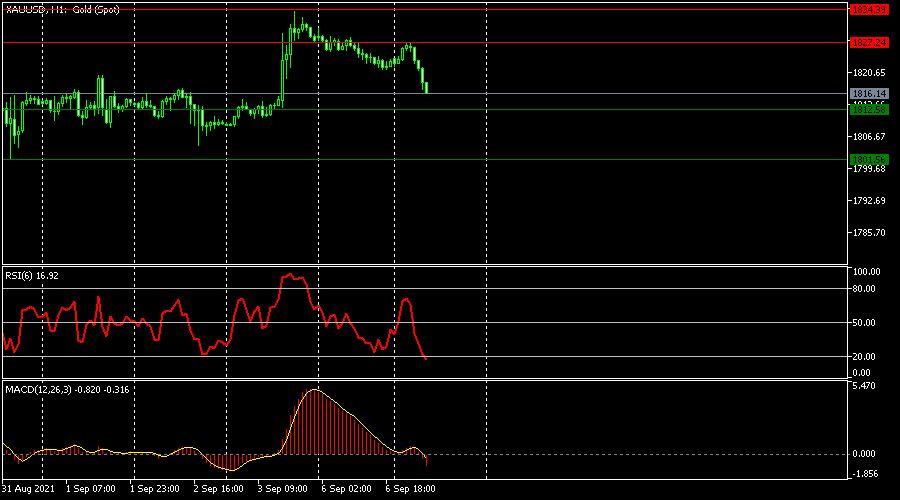Click the XAUUSD, H1: Gold (Spot) chart title
This screenshot has width=900, height=500.
coord(63,10)
